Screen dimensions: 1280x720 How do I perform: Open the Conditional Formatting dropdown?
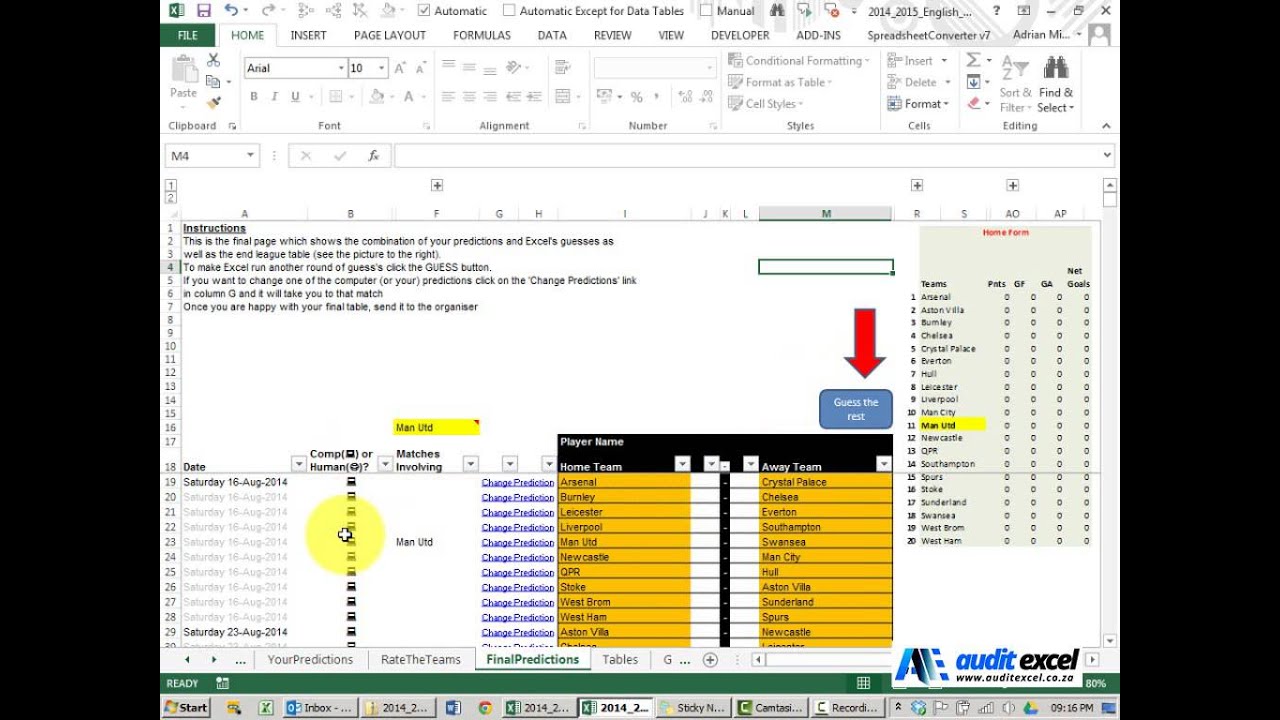(x=798, y=61)
